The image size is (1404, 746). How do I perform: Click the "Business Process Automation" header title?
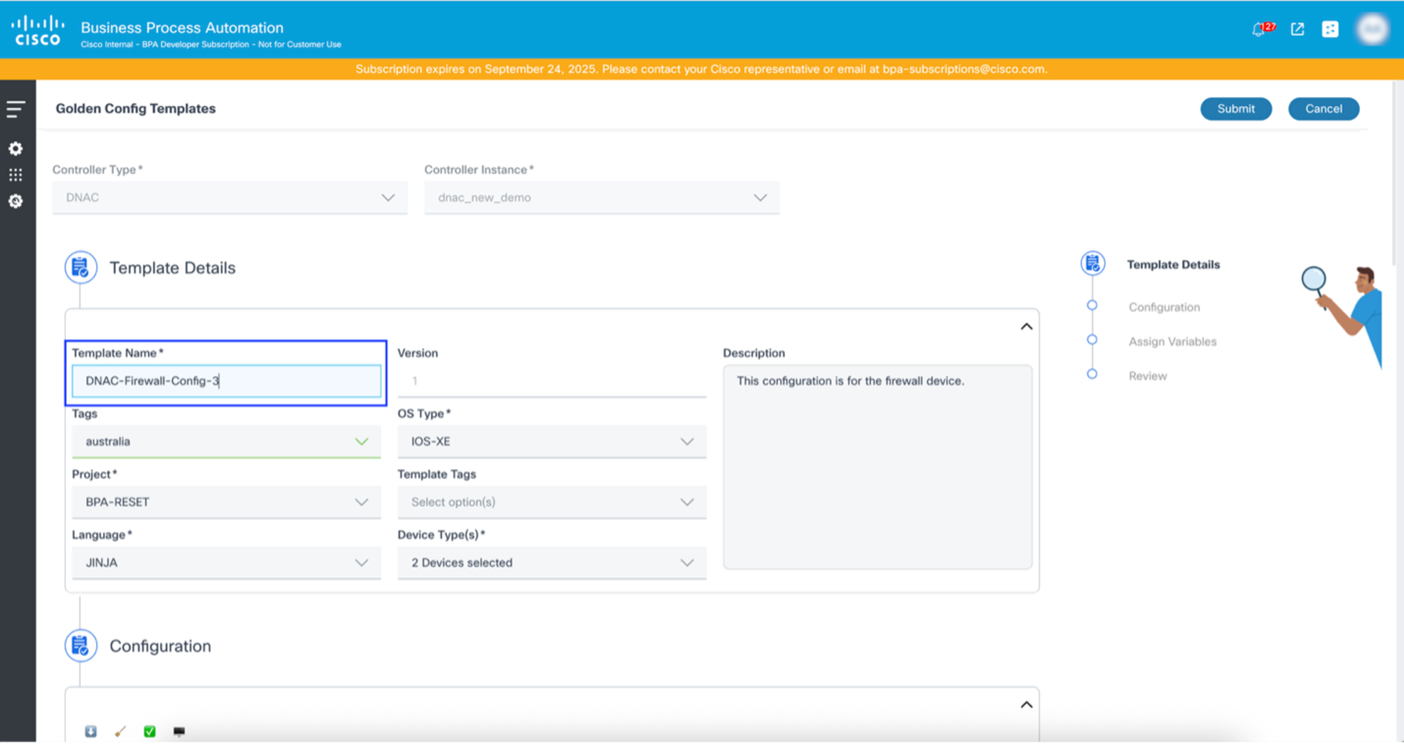[182, 28]
